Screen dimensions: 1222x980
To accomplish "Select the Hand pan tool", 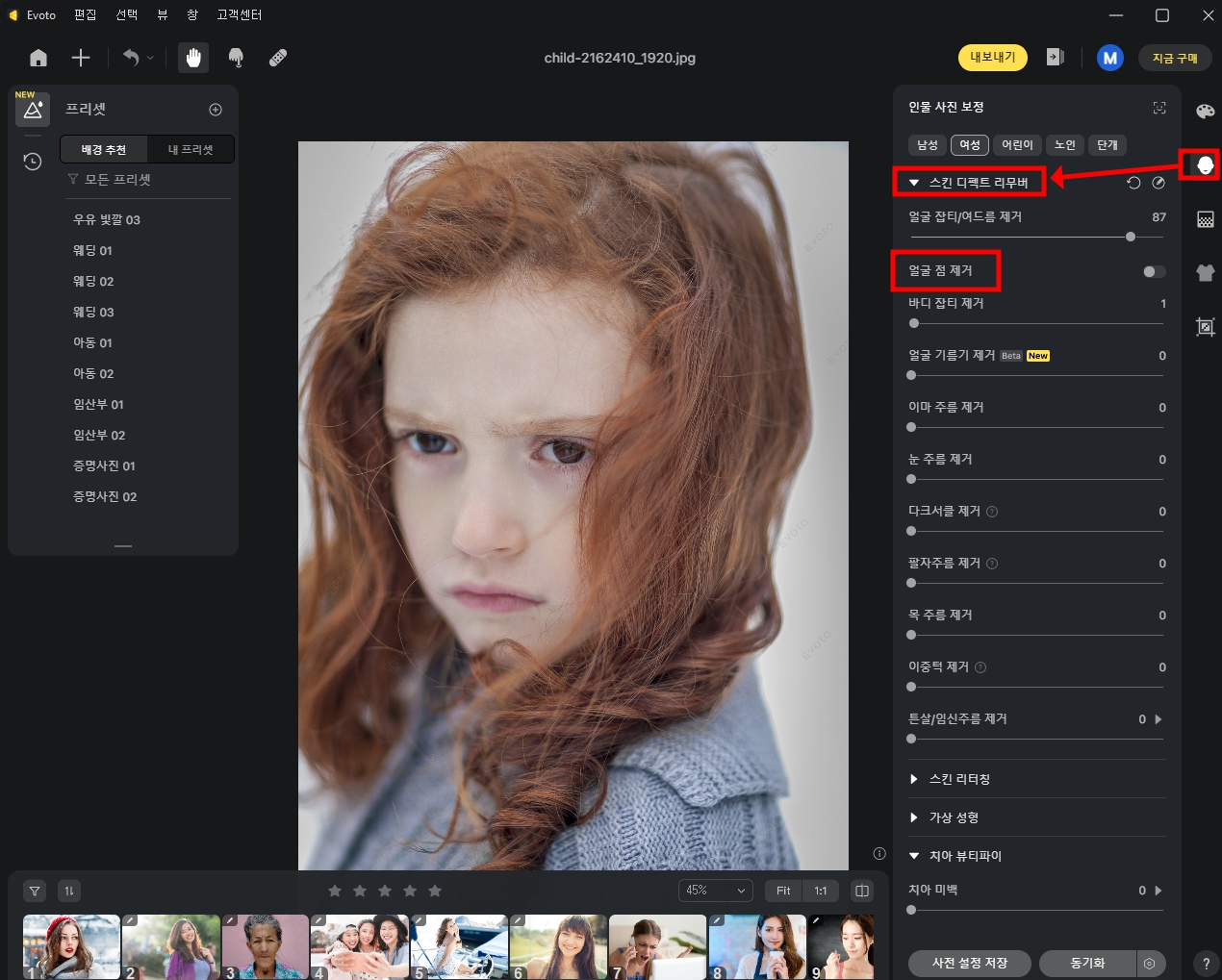I will (x=193, y=58).
